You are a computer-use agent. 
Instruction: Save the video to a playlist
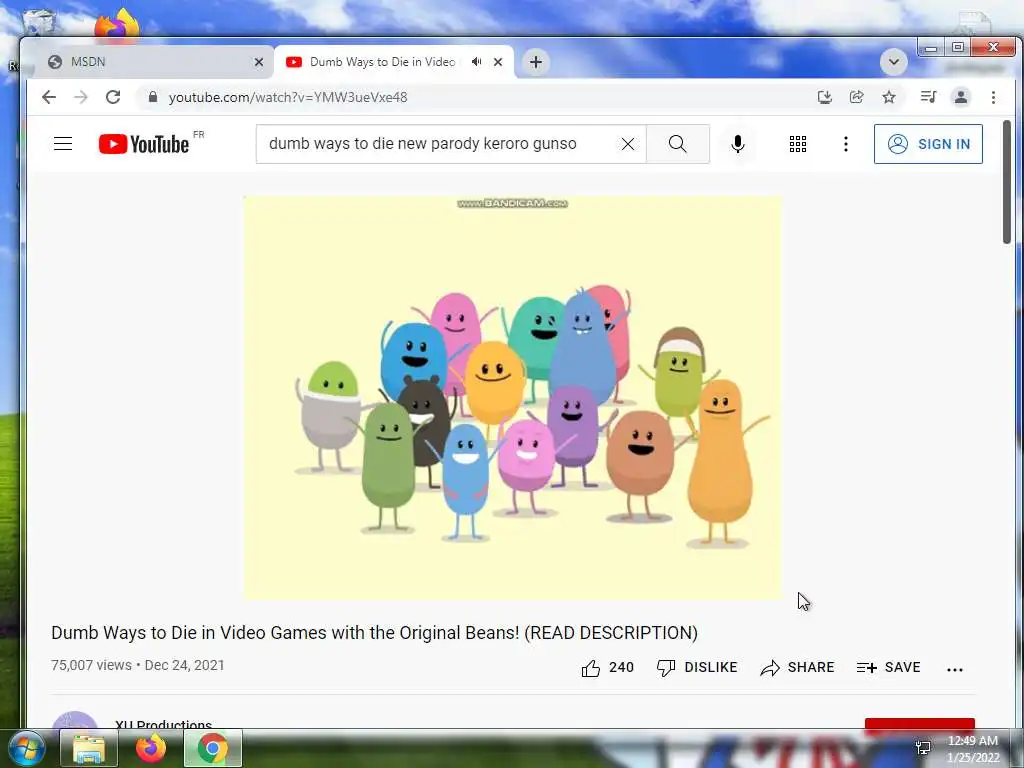tap(888, 667)
